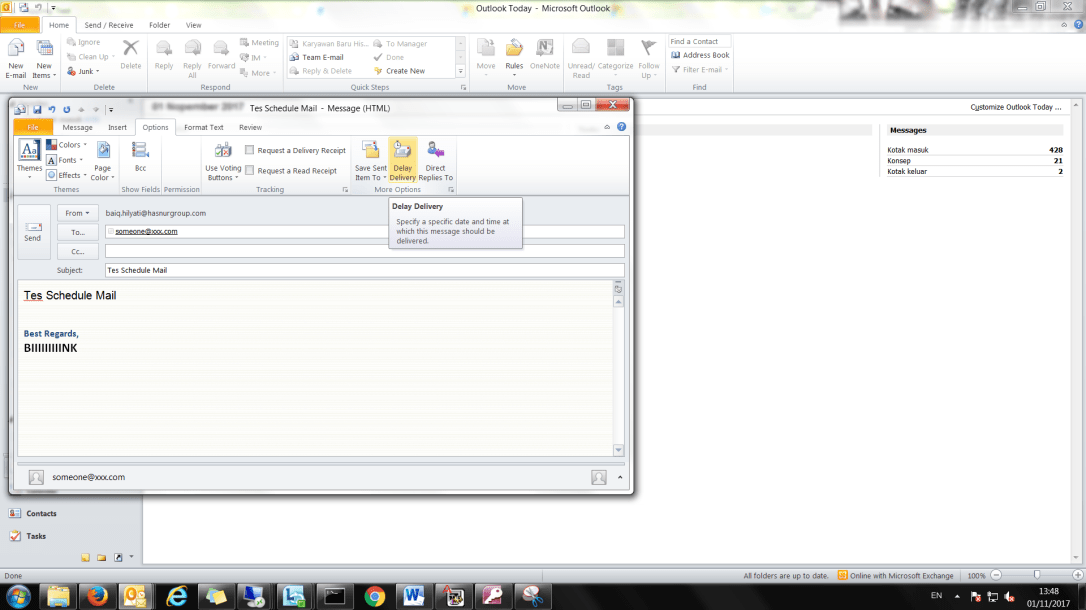Click Customize Outlook Today link
The width and height of the screenshot is (1086, 610).
(x=1015, y=107)
